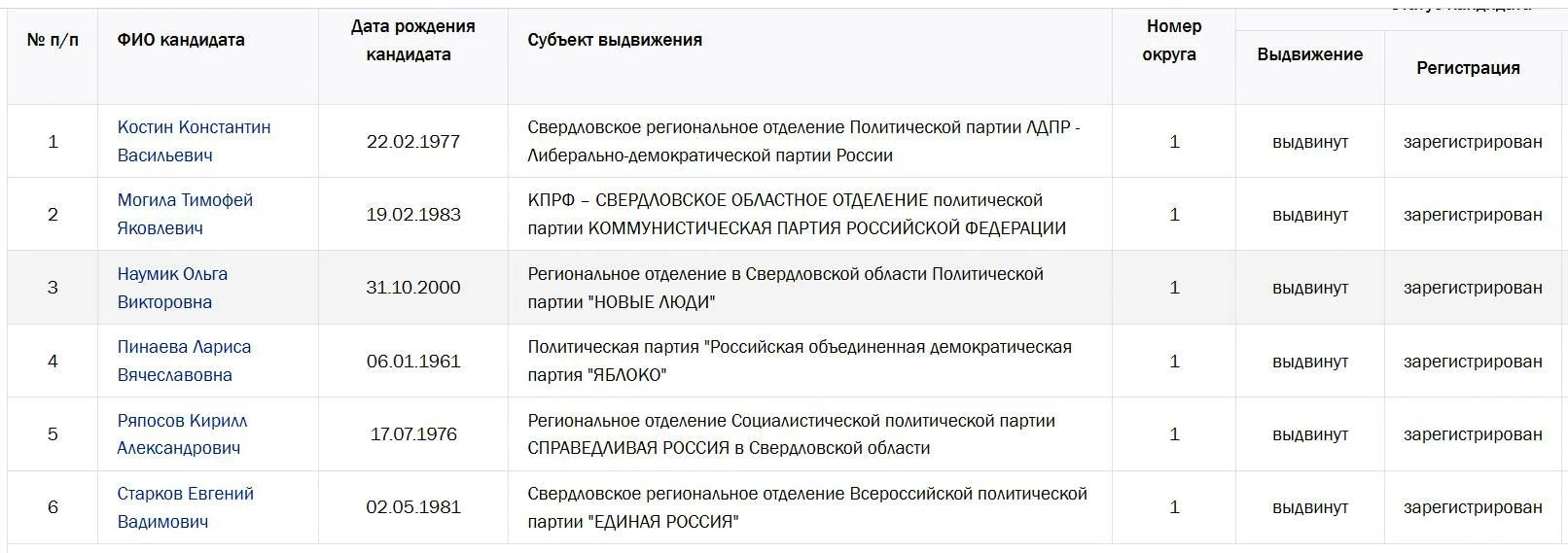The height and width of the screenshot is (553, 1568).
Task: Open candidate Костин Константин Васильевич link
Action: coord(194,141)
